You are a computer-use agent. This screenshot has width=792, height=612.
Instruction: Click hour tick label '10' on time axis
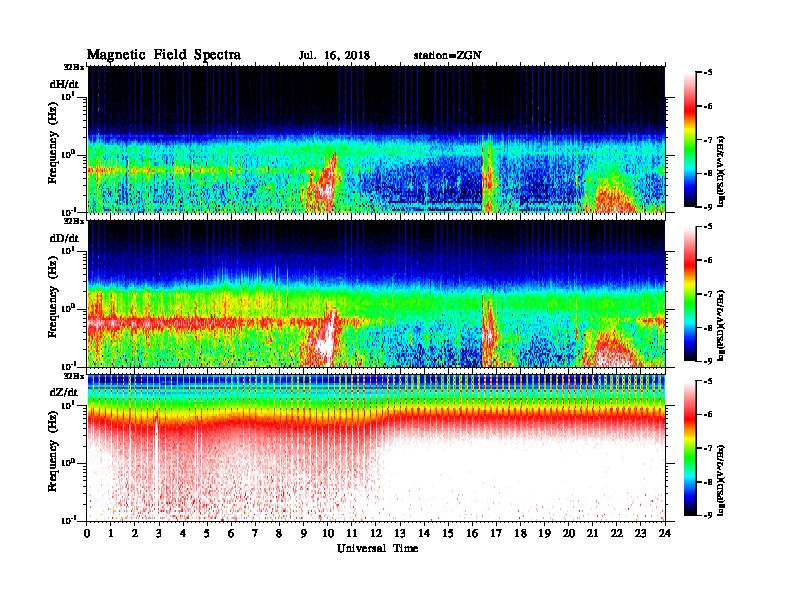click(x=328, y=534)
